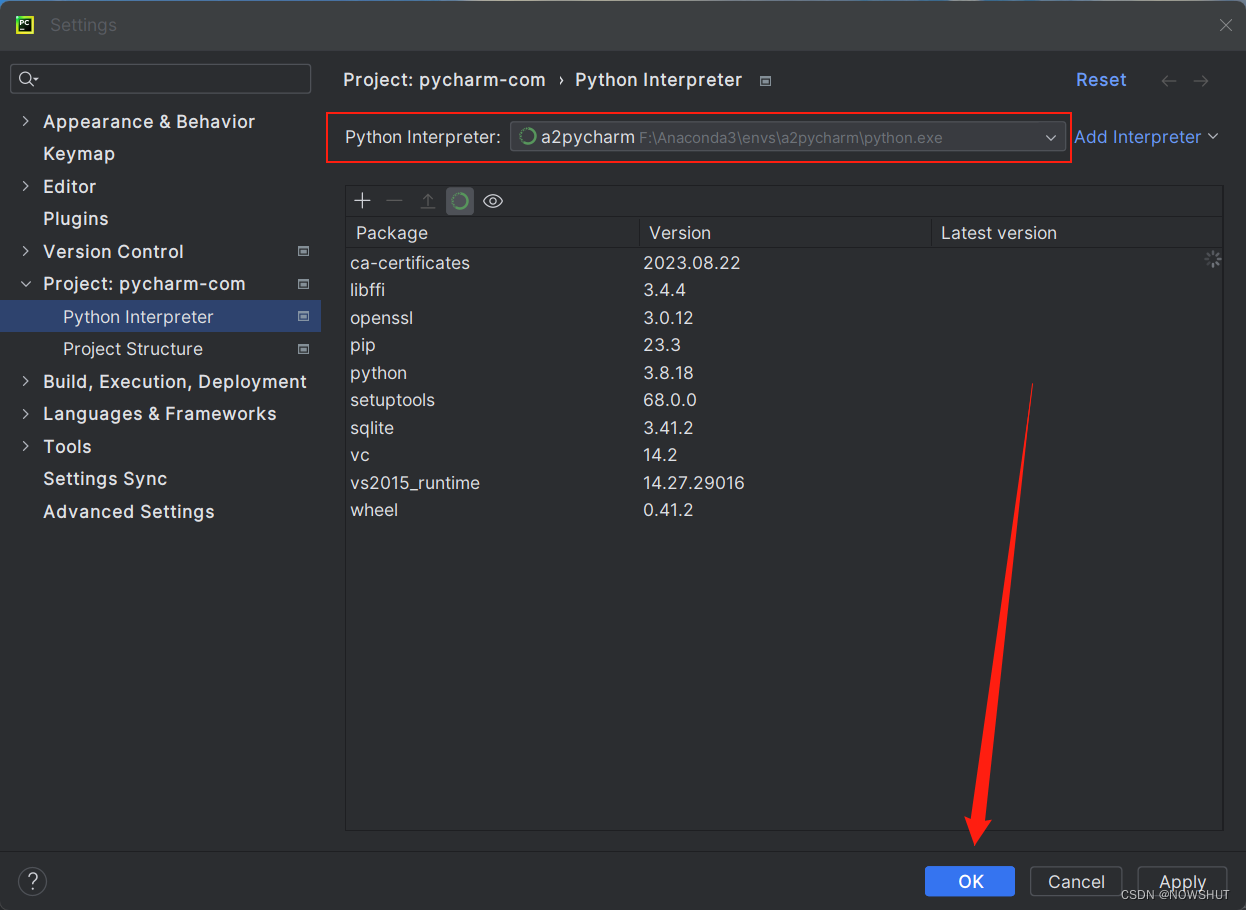Select the setuptools package row
Image resolution: width=1246 pixels, height=910 pixels.
click(784, 400)
